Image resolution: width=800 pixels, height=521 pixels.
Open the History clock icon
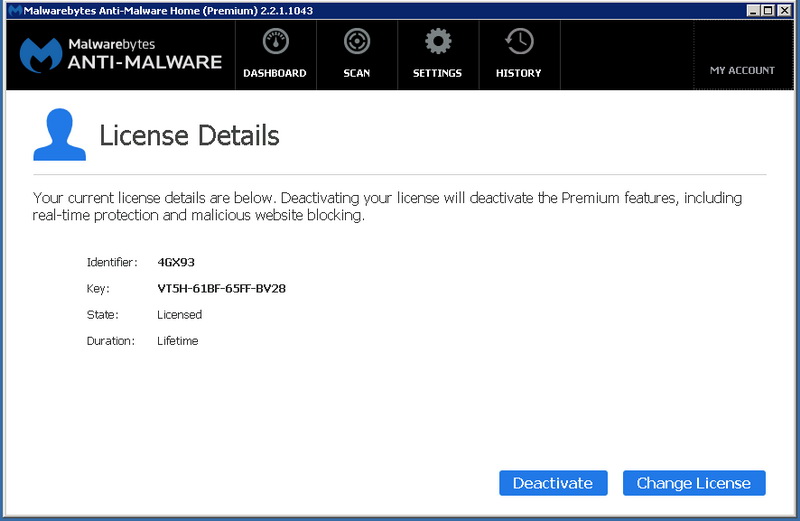pyautogui.click(x=519, y=41)
